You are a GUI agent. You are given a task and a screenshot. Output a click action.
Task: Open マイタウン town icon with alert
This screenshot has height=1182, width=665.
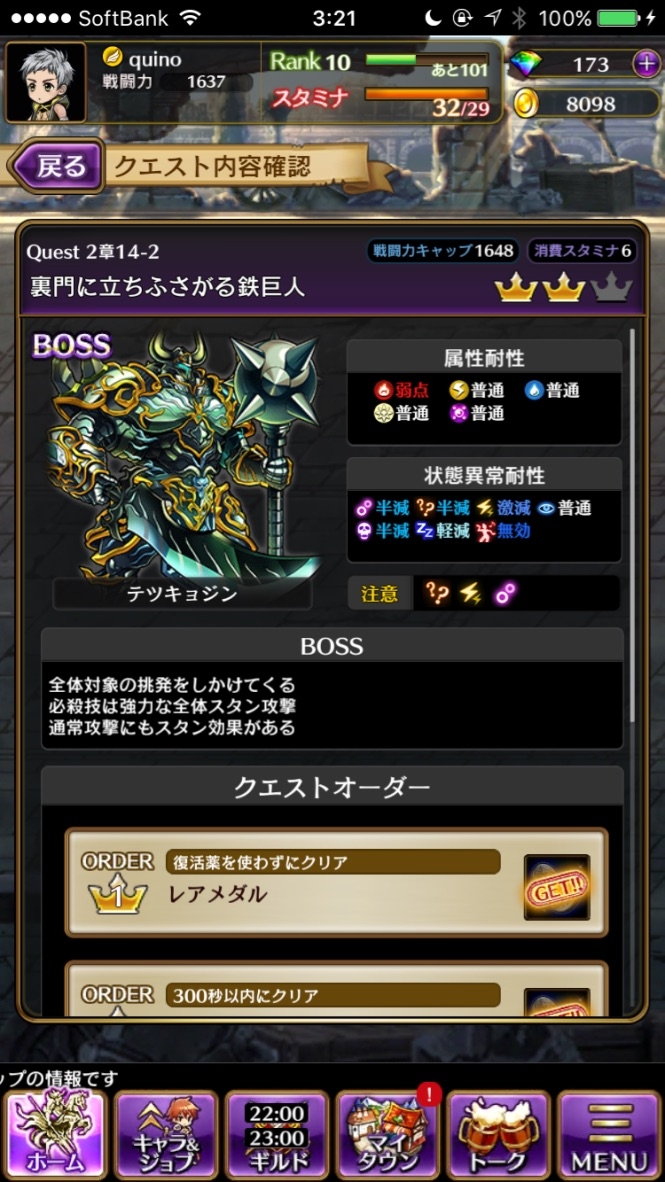tap(388, 1134)
